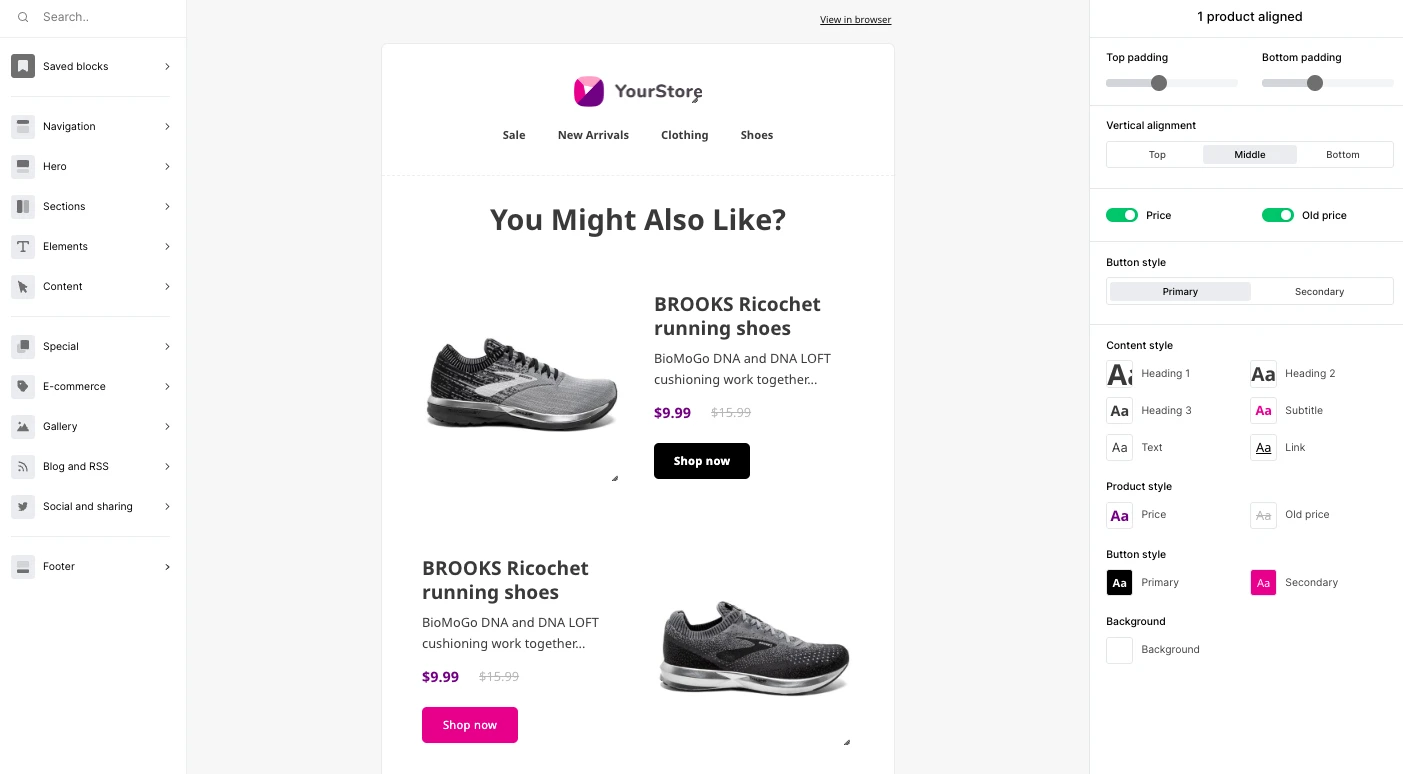This screenshot has width=1403, height=774.
Task: Set vertical alignment to Top
Action: [x=1157, y=155]
